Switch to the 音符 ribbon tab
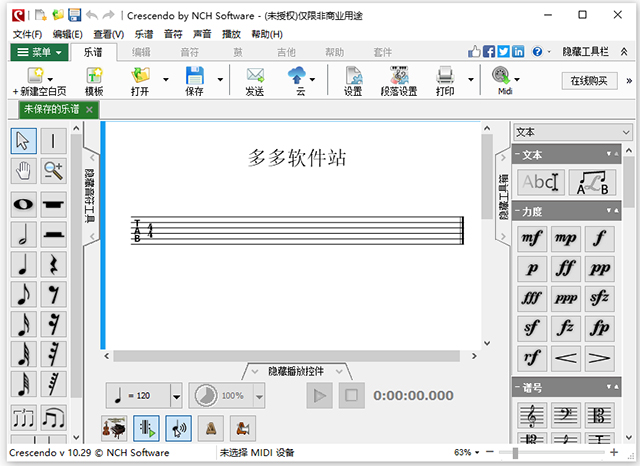 point(189,52)
